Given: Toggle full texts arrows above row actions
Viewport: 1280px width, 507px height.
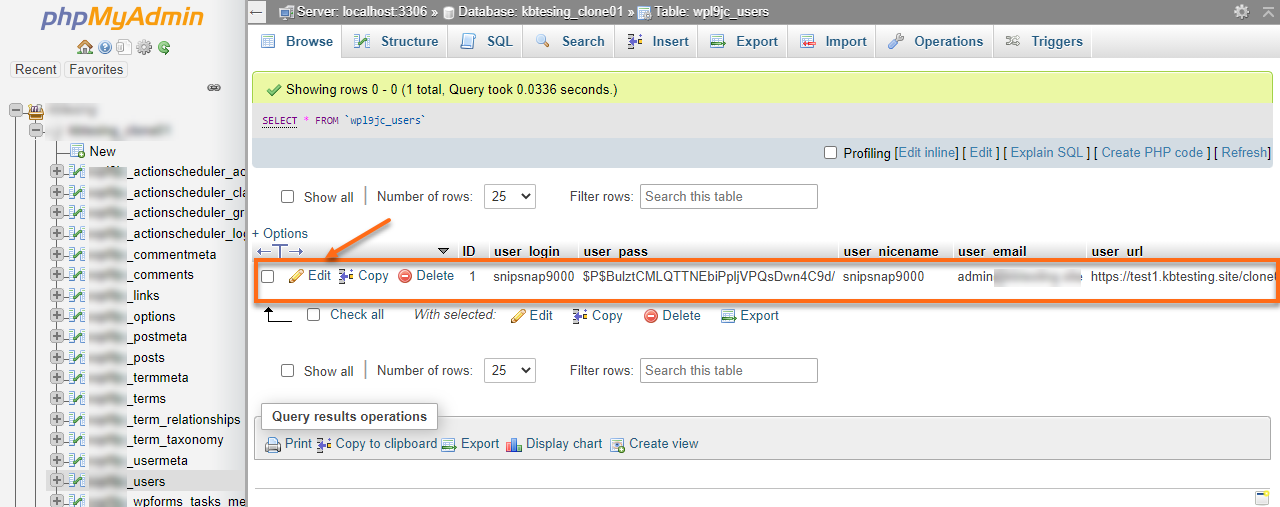Looking at the screenshot, I should click(280, 251).
